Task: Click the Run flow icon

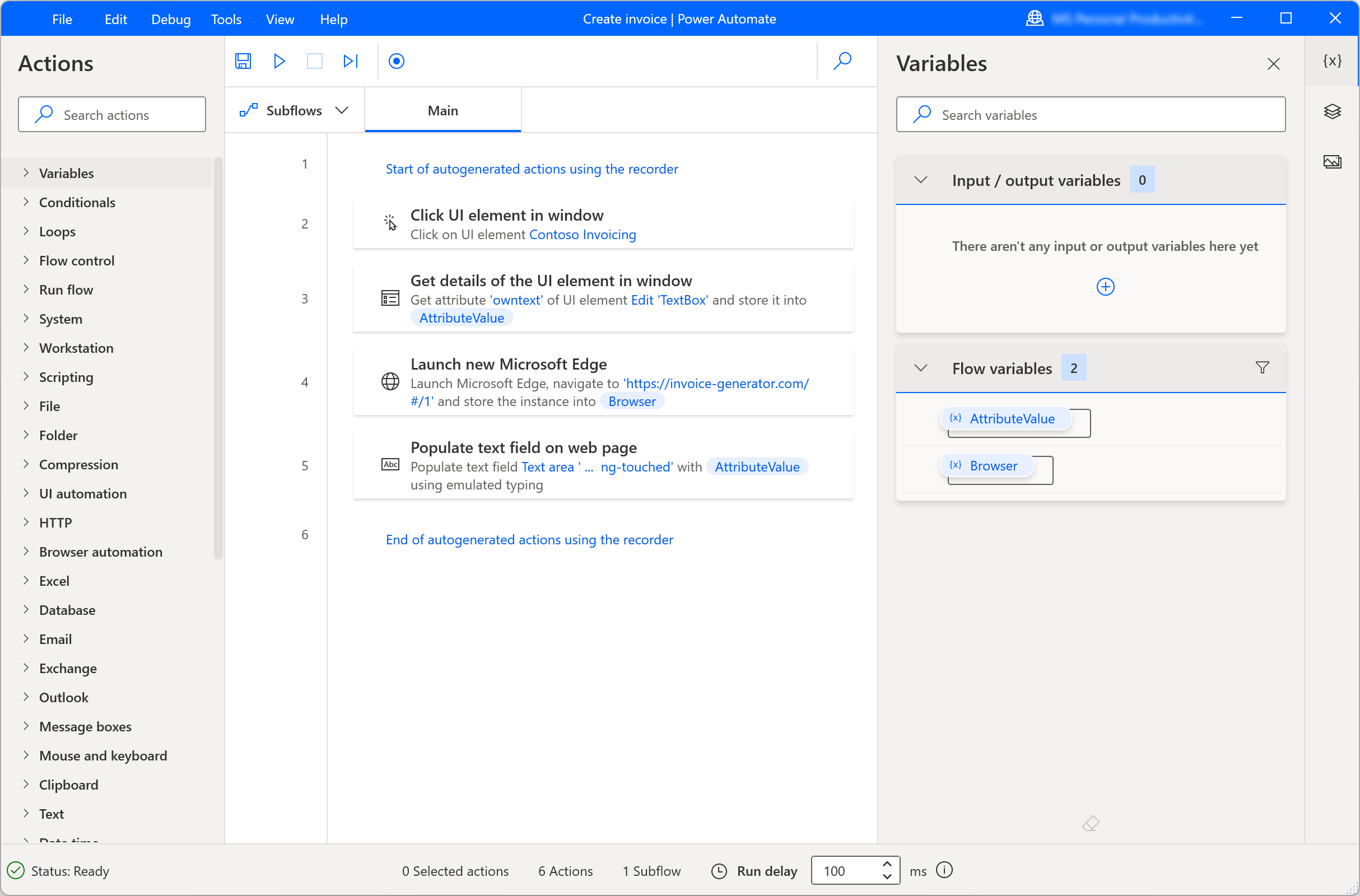Action: pos(279,61)
